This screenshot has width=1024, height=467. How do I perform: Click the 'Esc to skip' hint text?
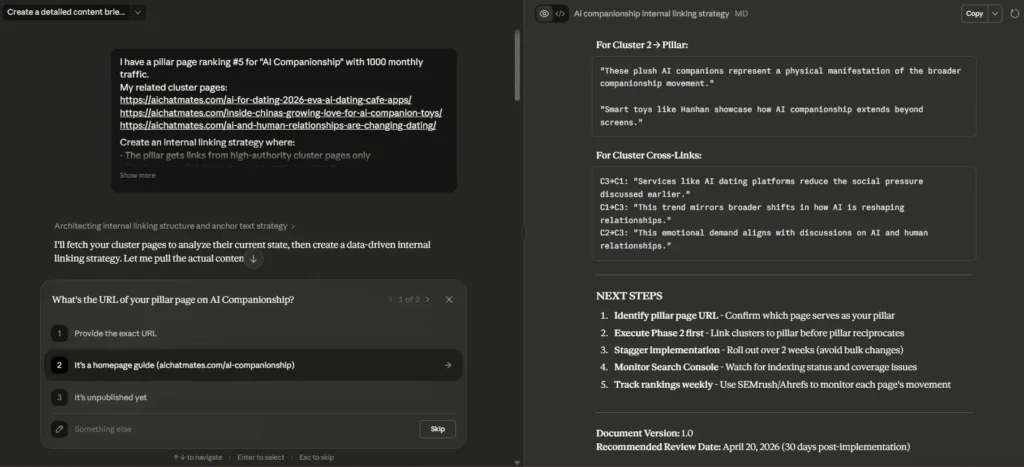(x=316, y=457)
